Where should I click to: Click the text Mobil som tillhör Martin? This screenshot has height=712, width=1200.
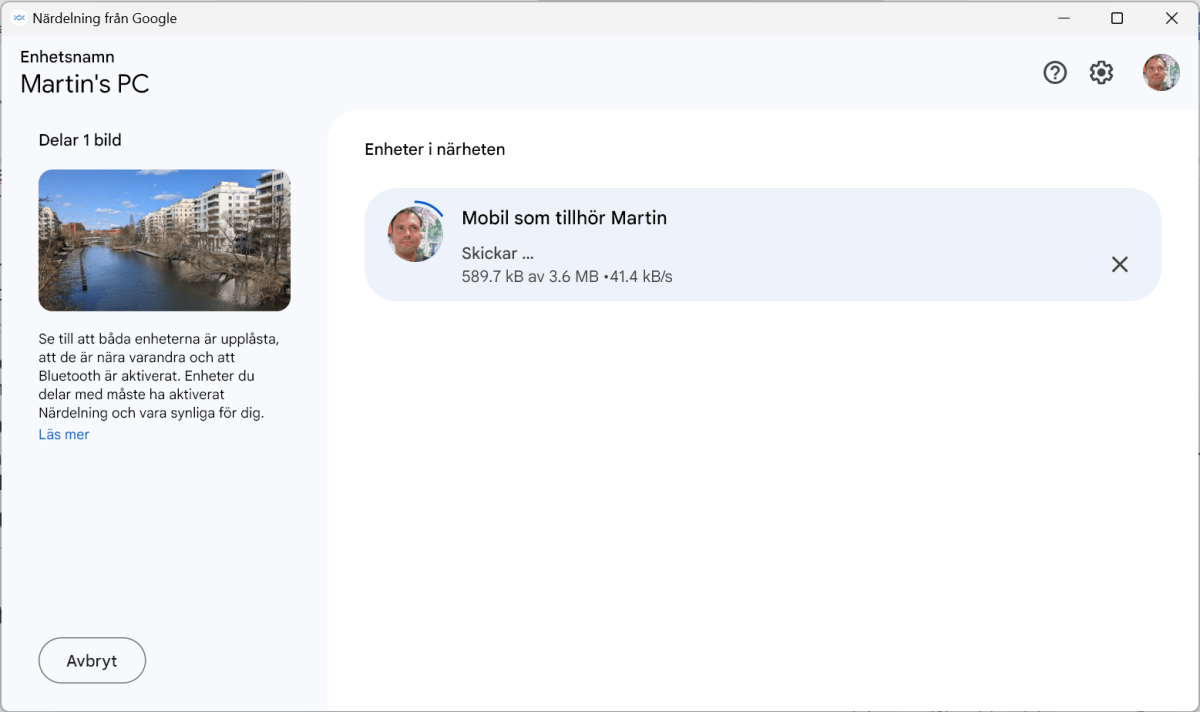tap(564, 218)
